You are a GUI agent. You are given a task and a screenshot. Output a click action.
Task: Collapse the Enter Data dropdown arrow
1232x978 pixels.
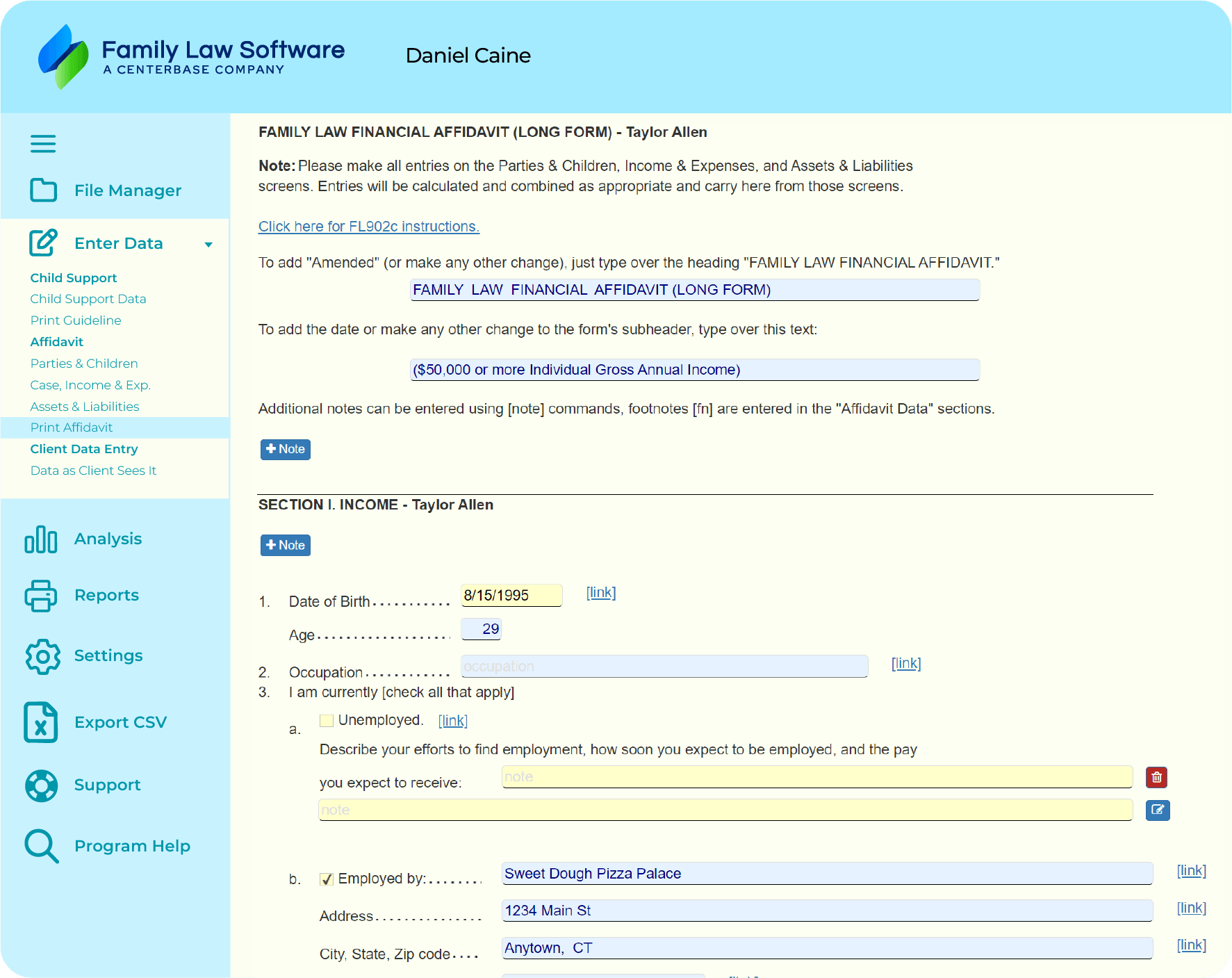[208, 244]
